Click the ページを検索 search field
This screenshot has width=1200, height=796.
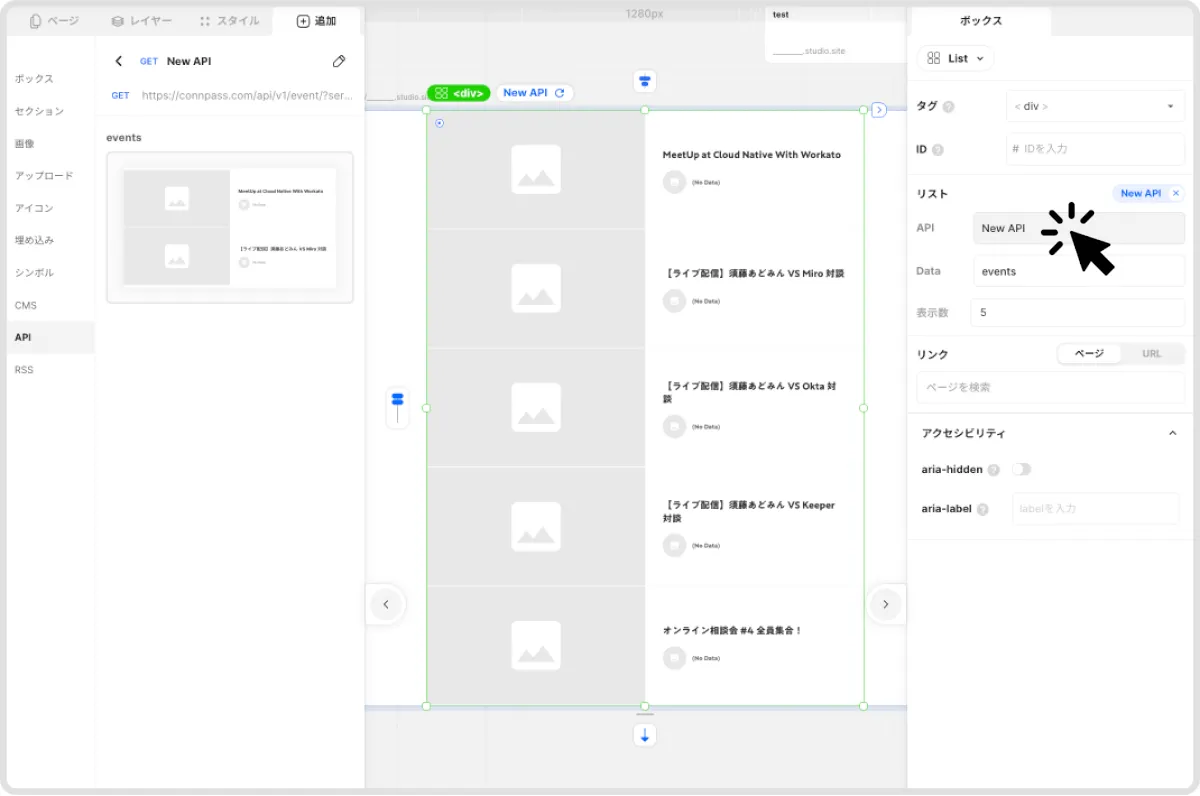(1051, 387)
